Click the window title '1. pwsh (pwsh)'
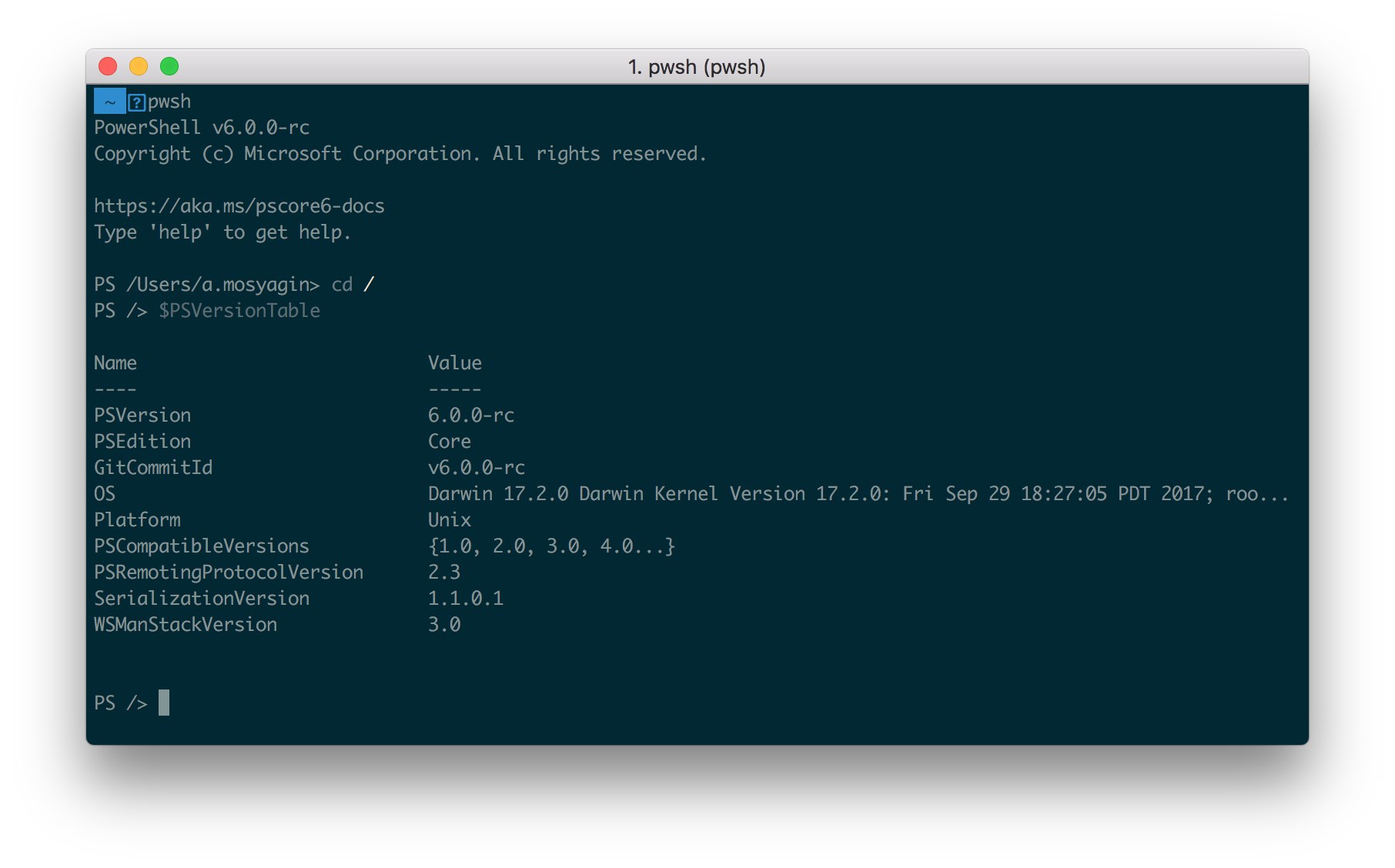This screenshot has width=1395, height=868. pos(697,67)
